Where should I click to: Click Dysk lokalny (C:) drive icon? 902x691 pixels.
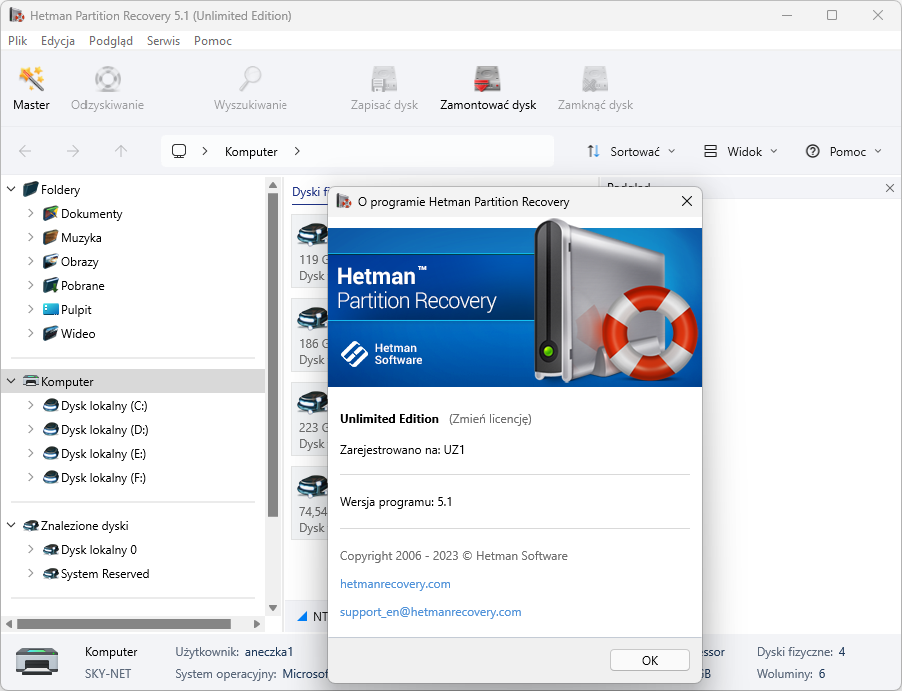point(51,406)
